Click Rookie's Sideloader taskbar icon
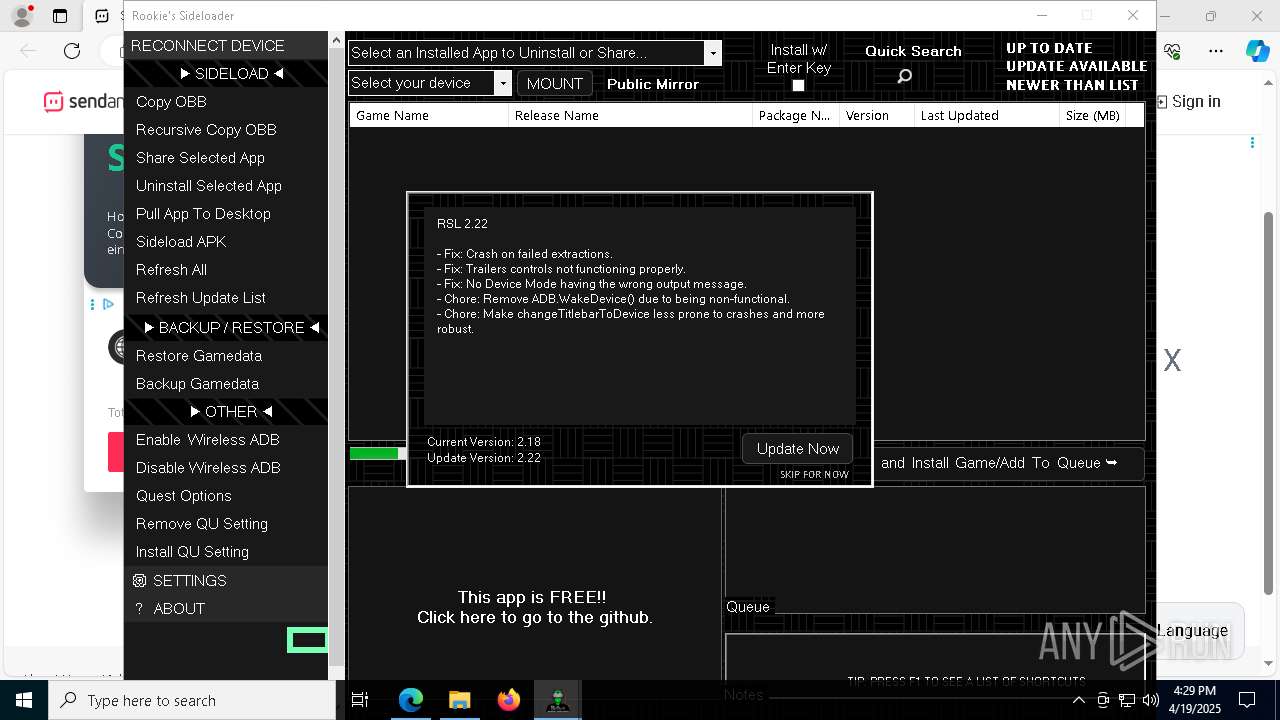The width and height of the screenshot is (1280, 720). [x=557, y=700]
